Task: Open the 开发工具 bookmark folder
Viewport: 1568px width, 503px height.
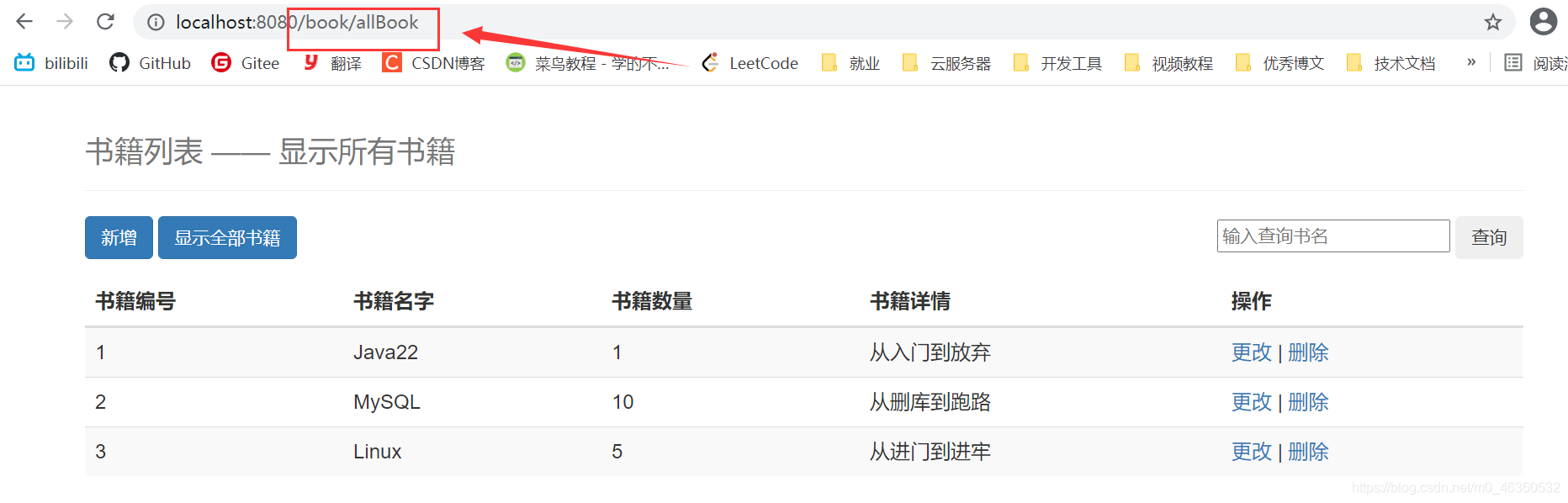Action: [1057, 63]
